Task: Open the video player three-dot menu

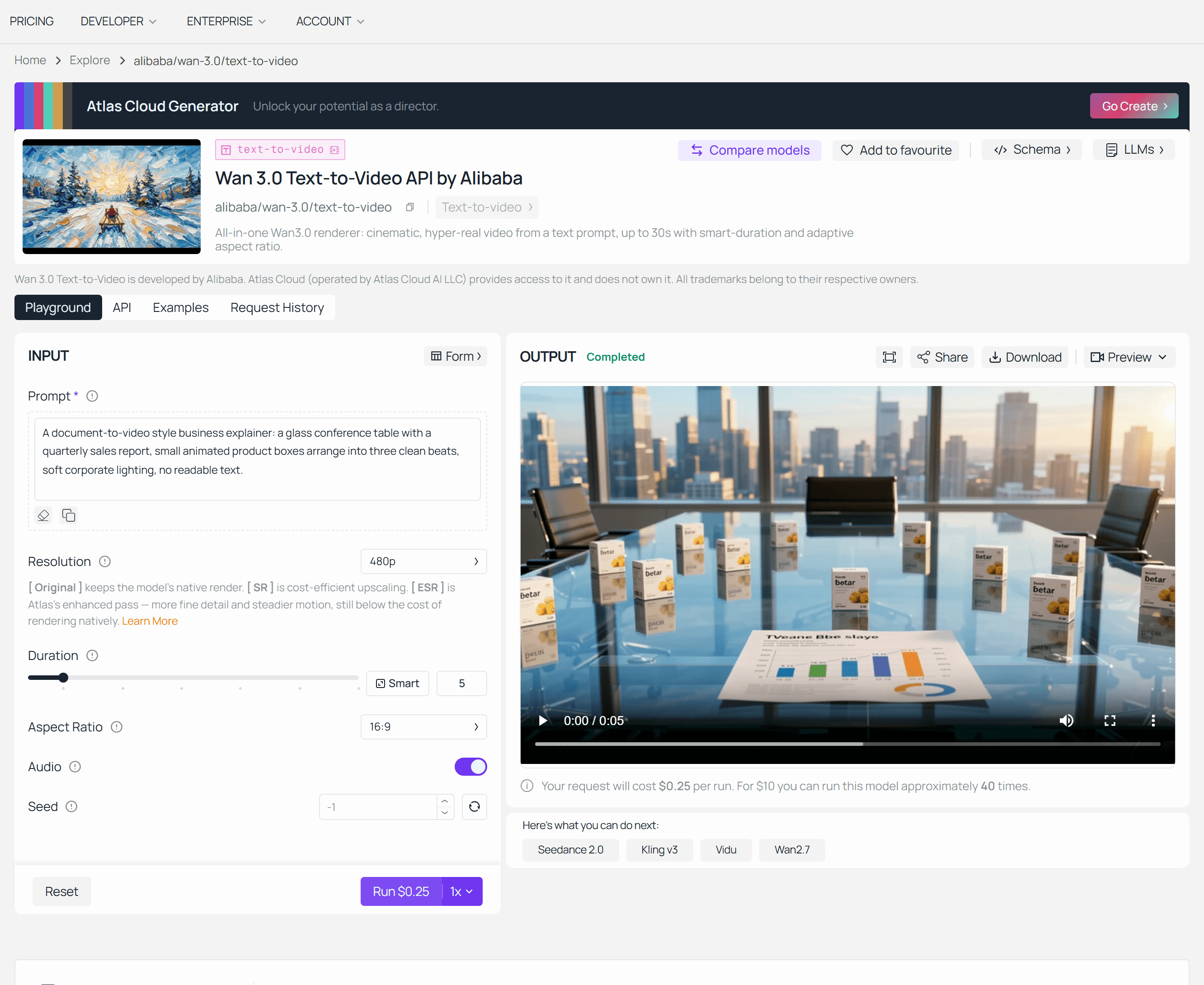Action: pyautogui.click(x=1153, y=721)
